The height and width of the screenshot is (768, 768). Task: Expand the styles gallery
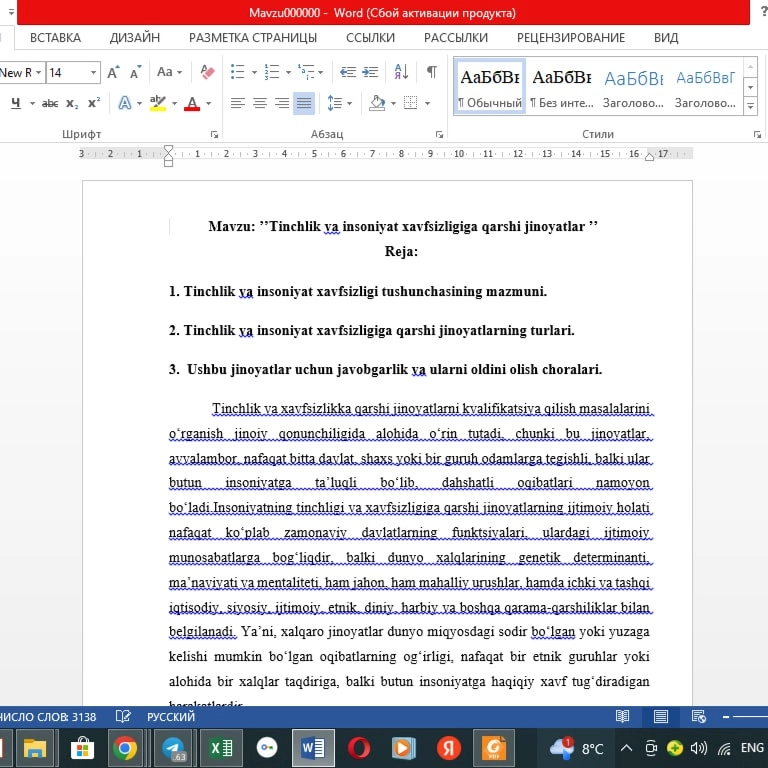coord(750,106)
